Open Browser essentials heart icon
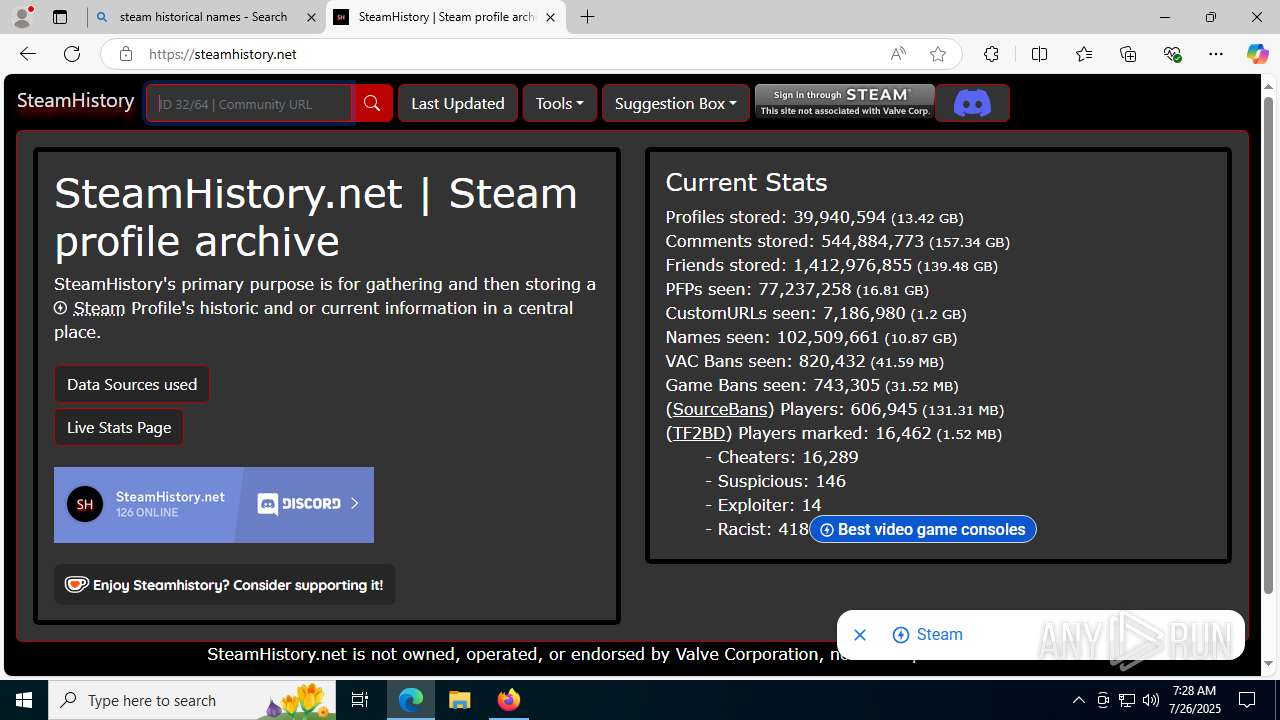The height and width of the screenshot is (720, 1280). click(x=1172, y=54)
